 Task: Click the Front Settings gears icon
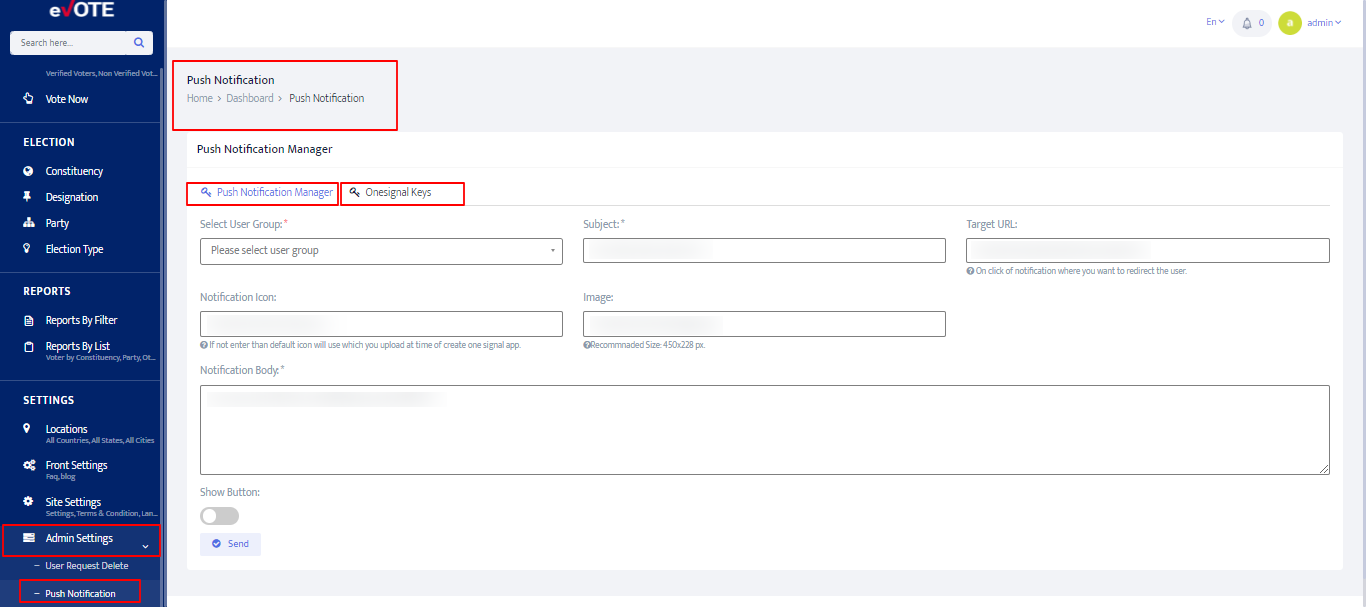point(29,465)
